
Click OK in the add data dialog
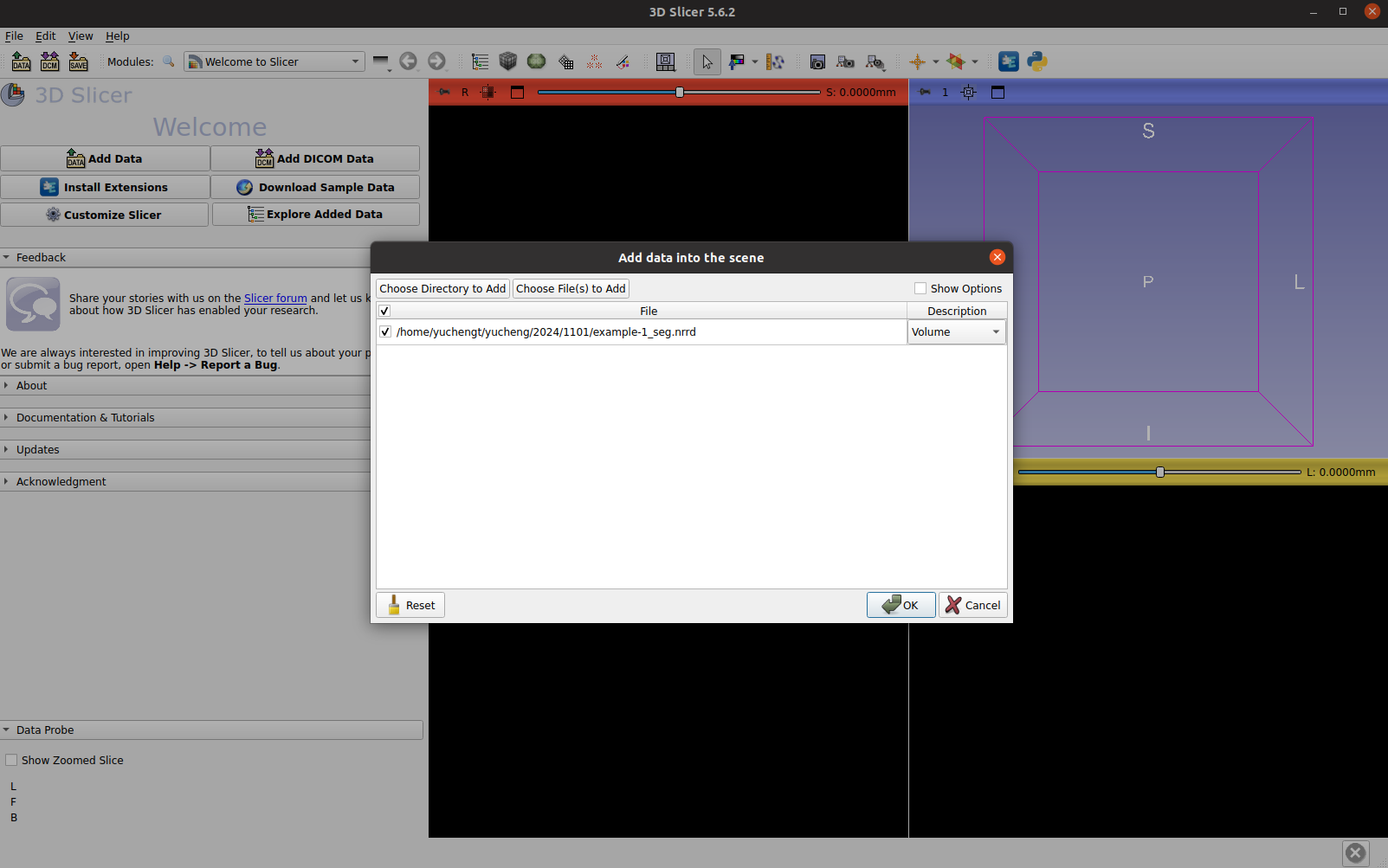click(901, 605)
